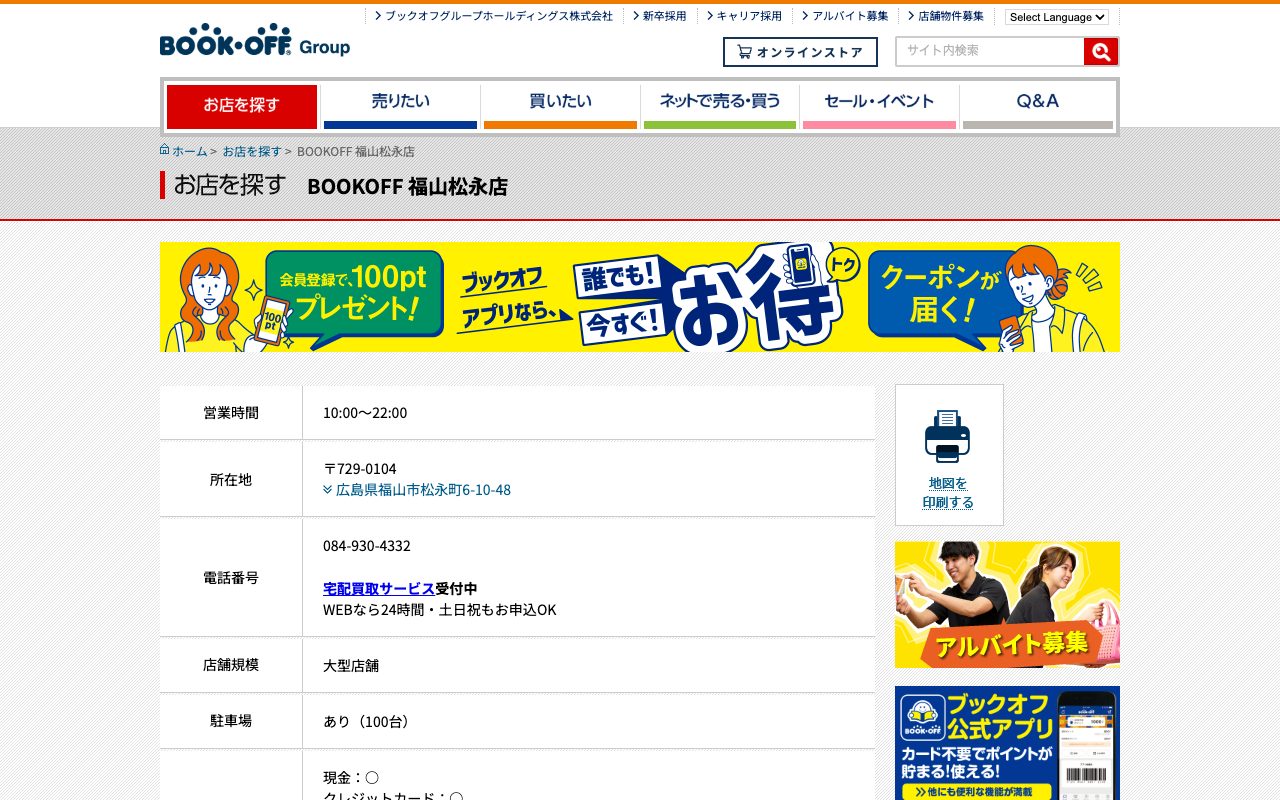Click the business hours 10:00〜22:00

pyautogui.click(x=365, y=413)
